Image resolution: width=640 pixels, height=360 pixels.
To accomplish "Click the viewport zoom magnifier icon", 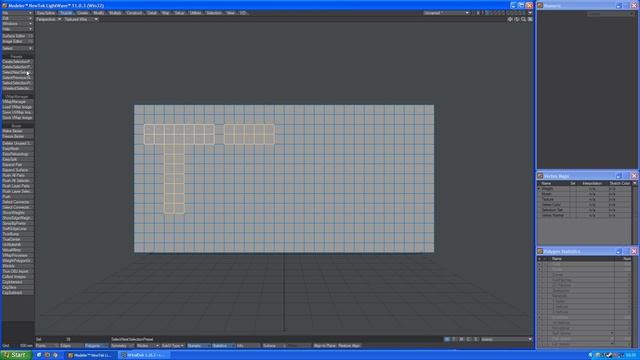I will pos(523,19).
